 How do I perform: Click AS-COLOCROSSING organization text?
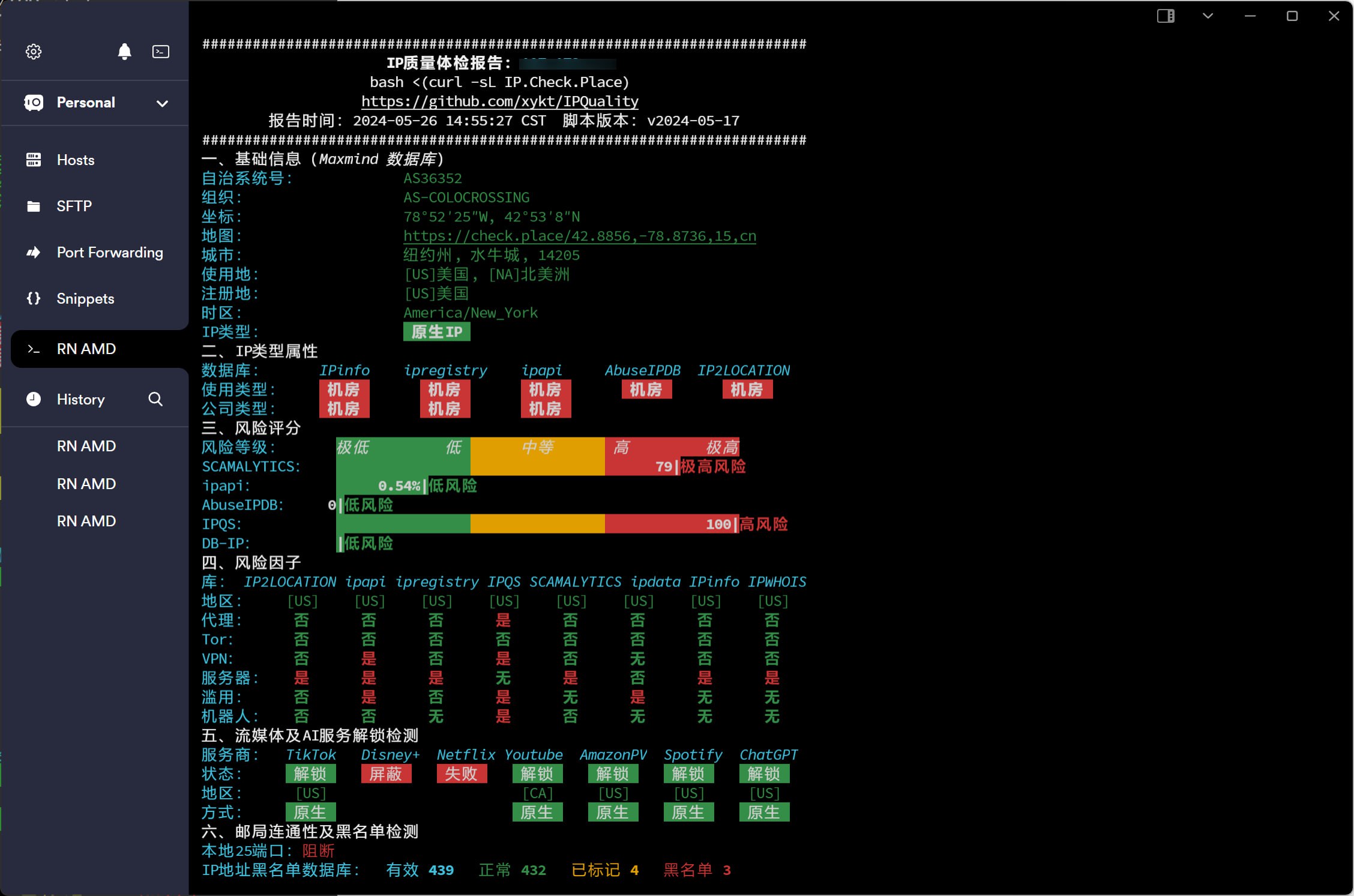tap(466, 197)
